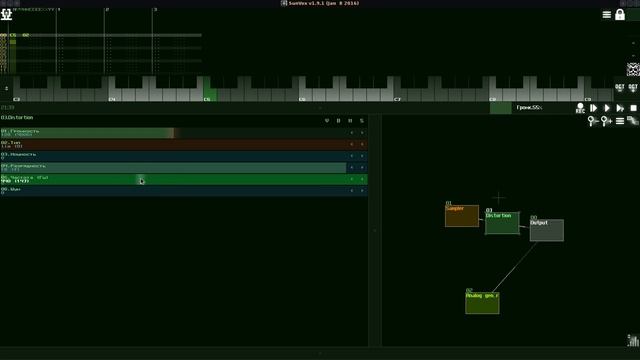Open the pattern editor hamburger menu

[607, 15]
